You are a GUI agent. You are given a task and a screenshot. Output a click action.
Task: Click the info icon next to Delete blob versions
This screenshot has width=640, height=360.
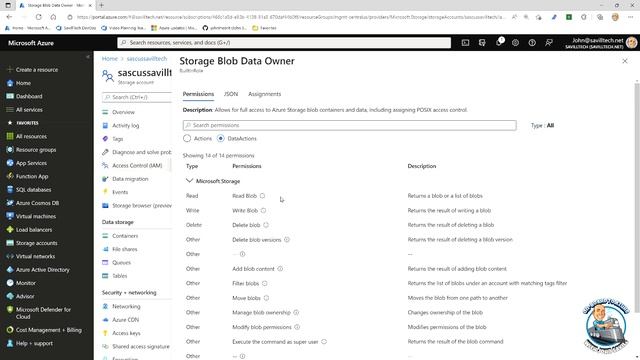[x=287, y=240]
